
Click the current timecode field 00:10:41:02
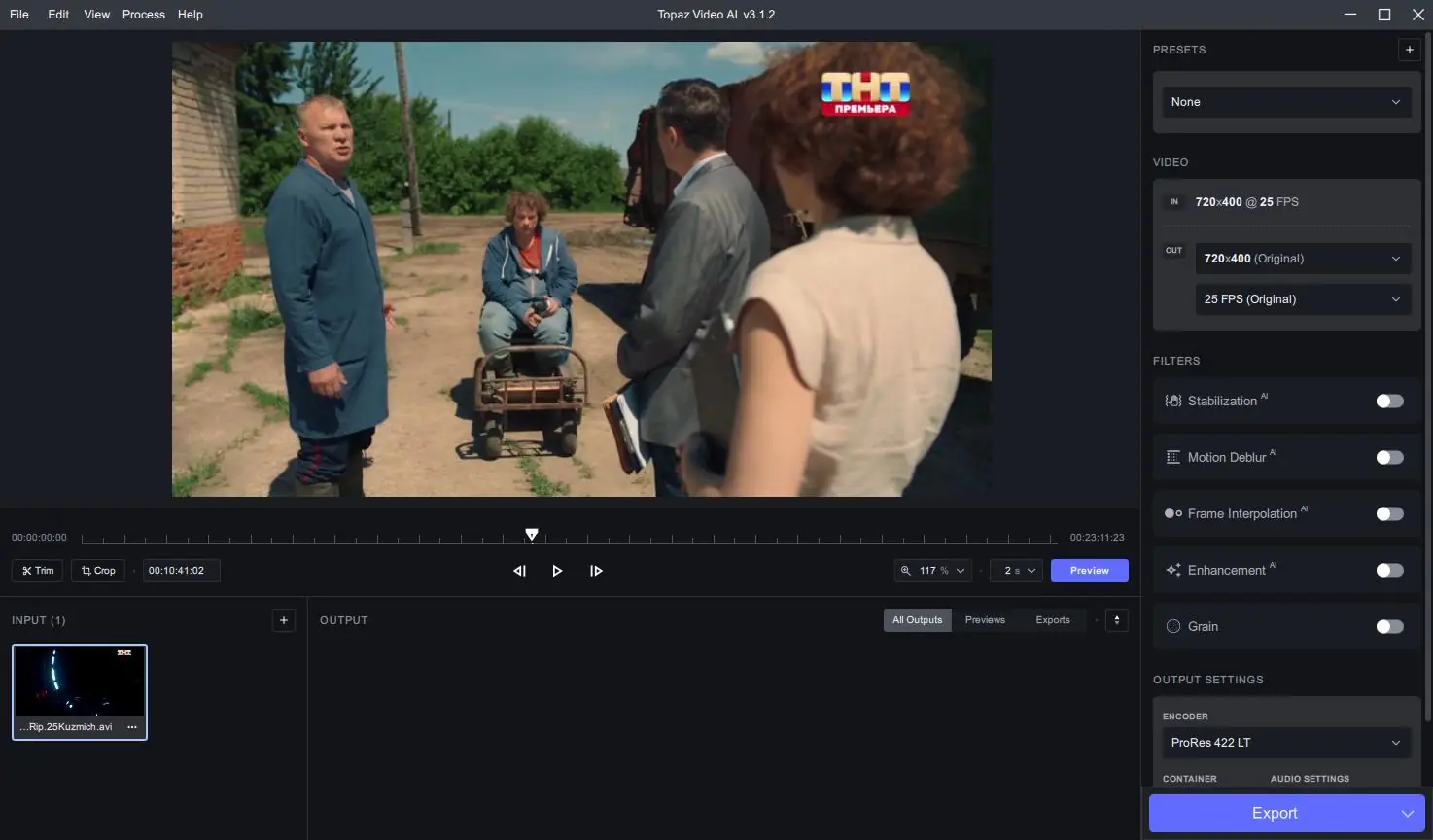point(182,571)
